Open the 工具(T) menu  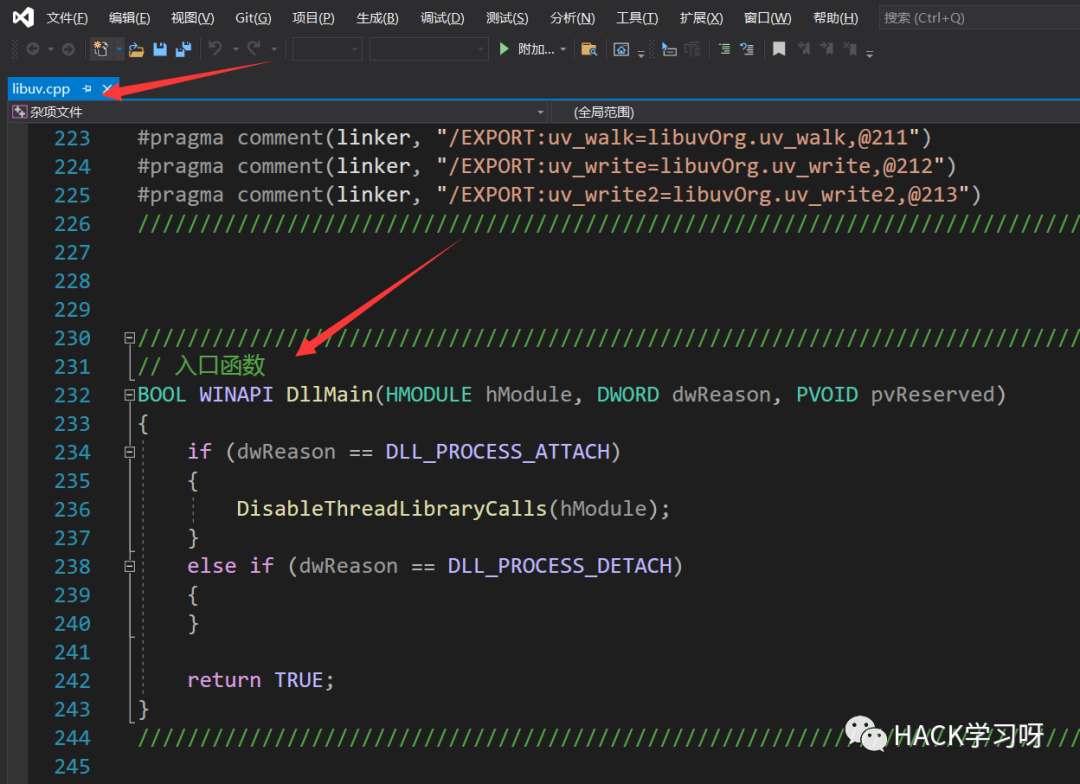tap(637, 18)
